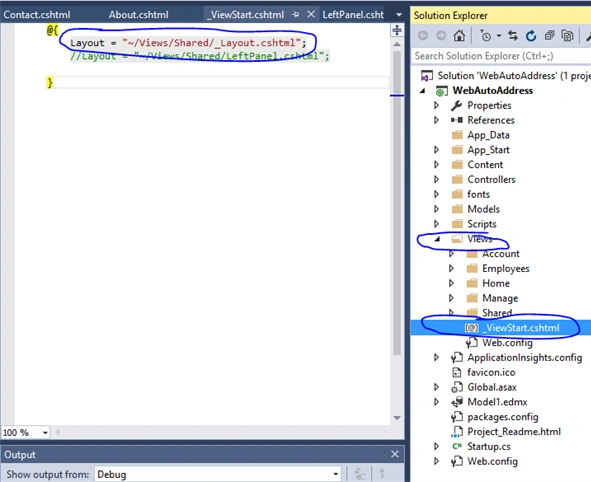This screenshot has width=591, height=482.
Task: Close the _ViewStart.cshtml tab
Action: click(311, 14)
